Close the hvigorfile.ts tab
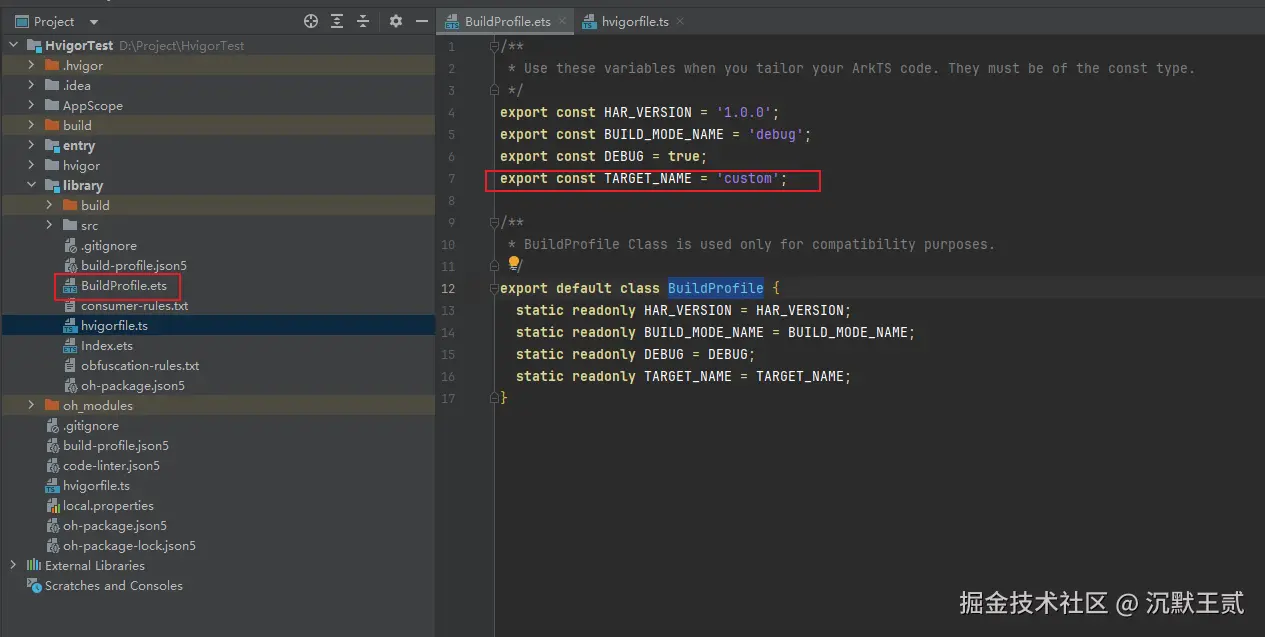This screenshot has height=637, width=1265. (x=679, y=21)
